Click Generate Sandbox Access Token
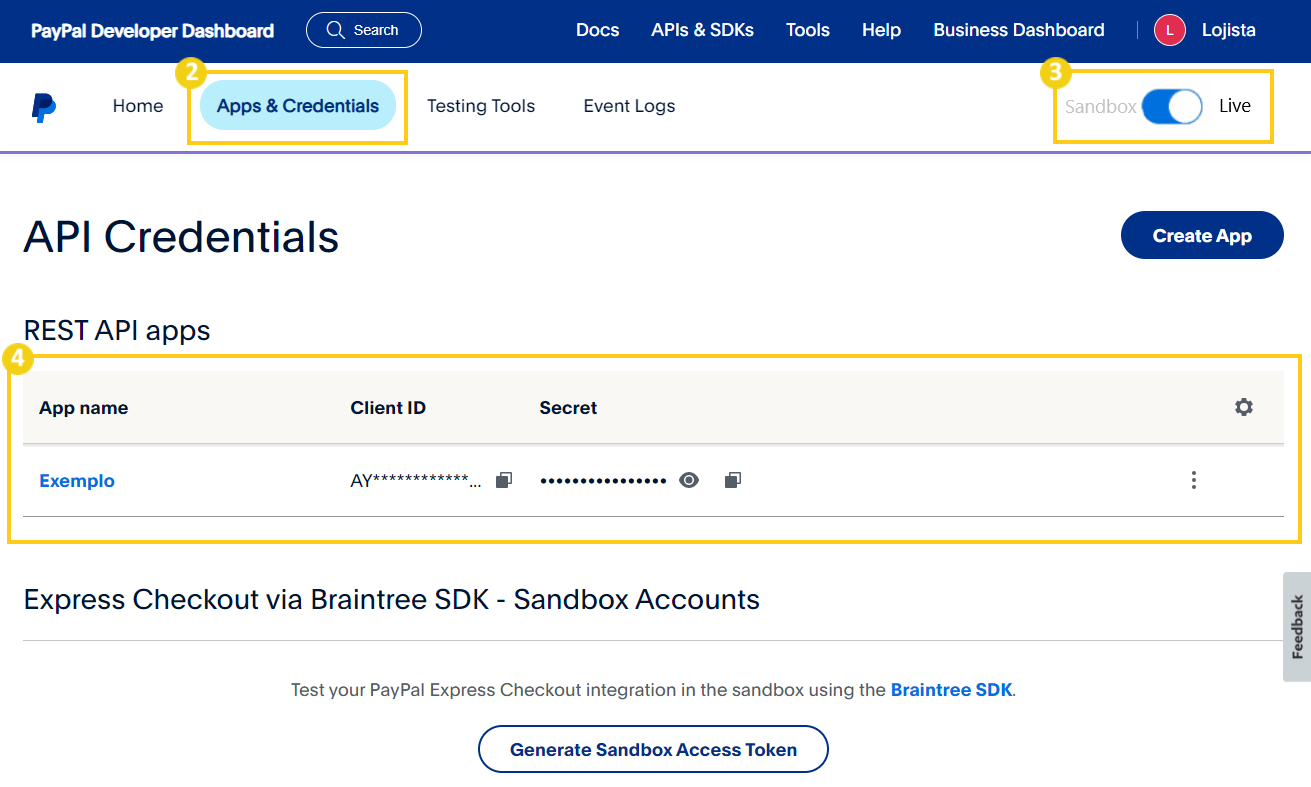 653,749
